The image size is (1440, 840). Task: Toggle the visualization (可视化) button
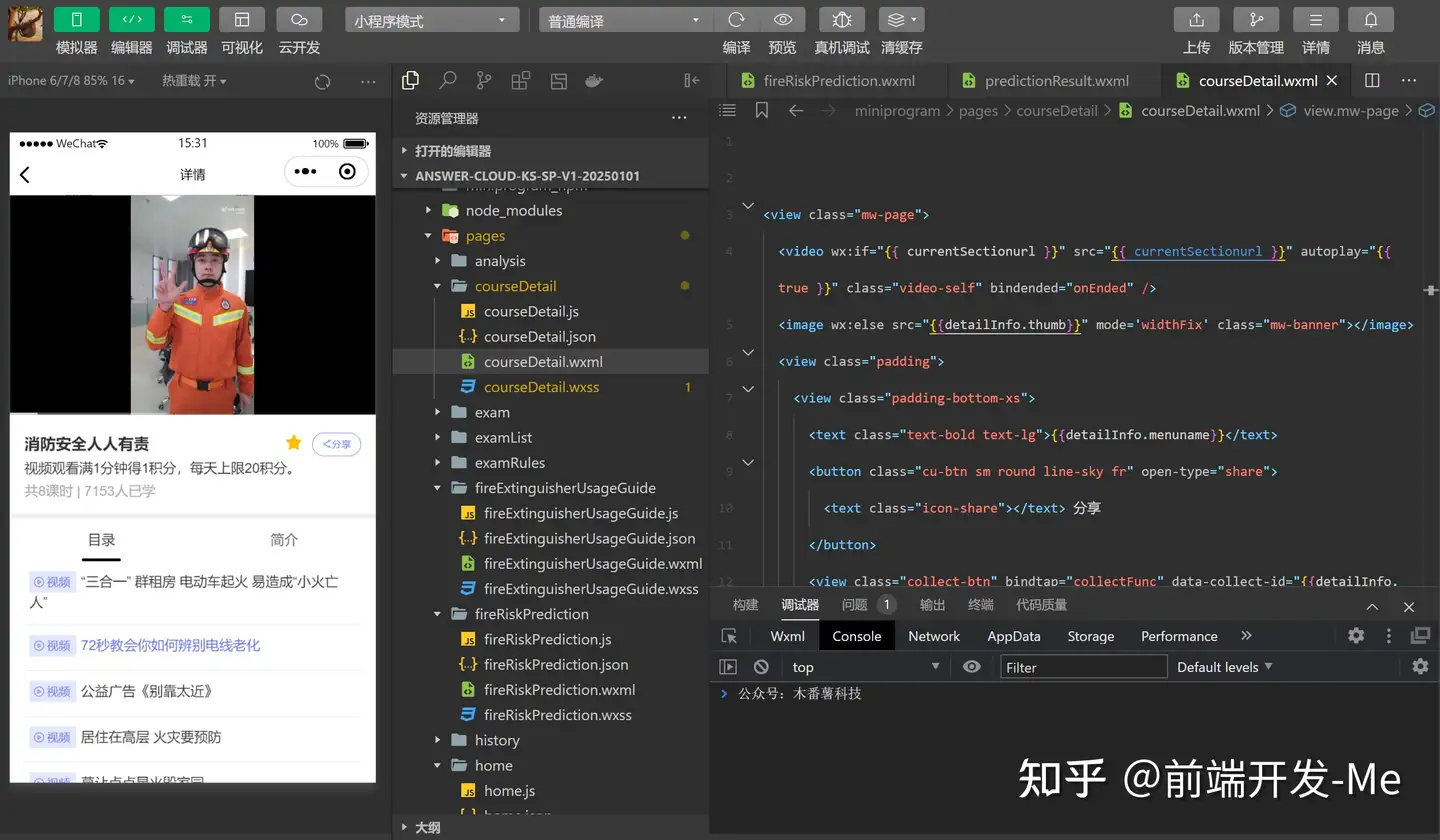click(x=241, y=20)
